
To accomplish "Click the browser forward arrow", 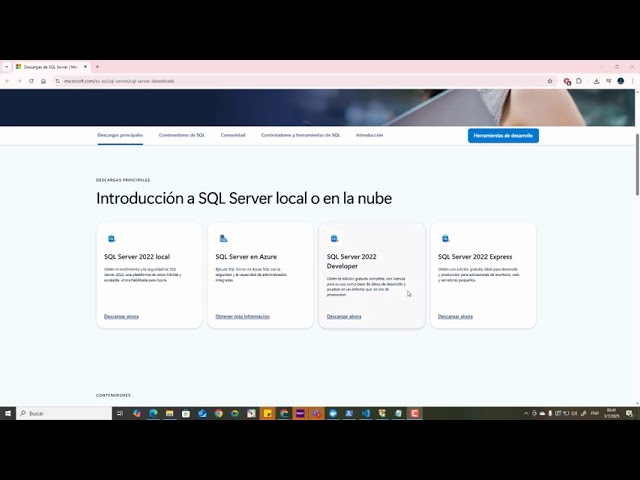I will (19, 81).
